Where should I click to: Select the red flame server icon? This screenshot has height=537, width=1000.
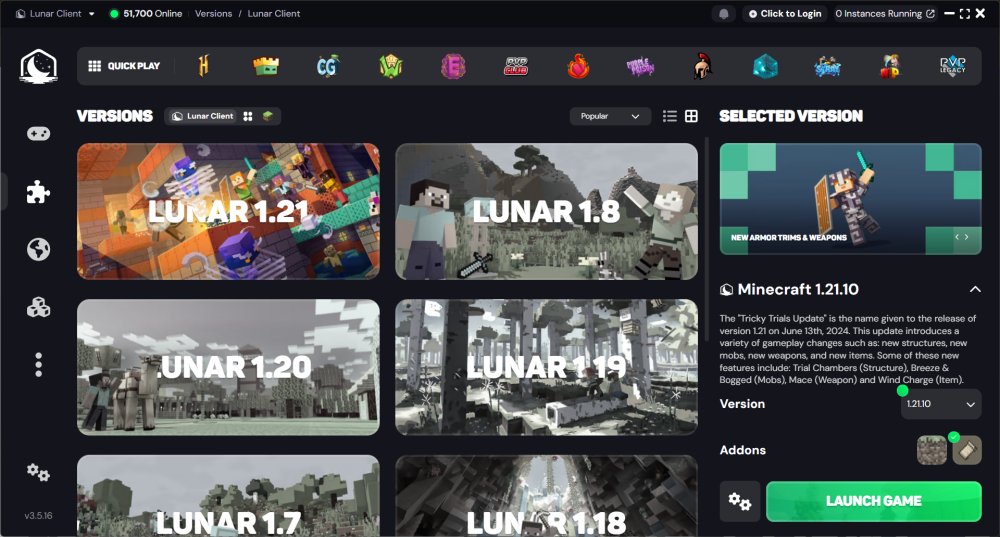click(x=578, y=66)
